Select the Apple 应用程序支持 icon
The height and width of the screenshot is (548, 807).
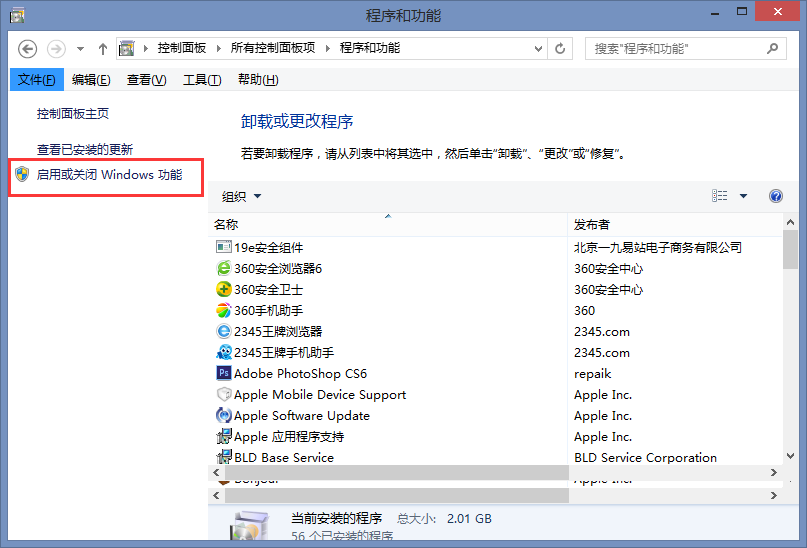pos(223,436)
